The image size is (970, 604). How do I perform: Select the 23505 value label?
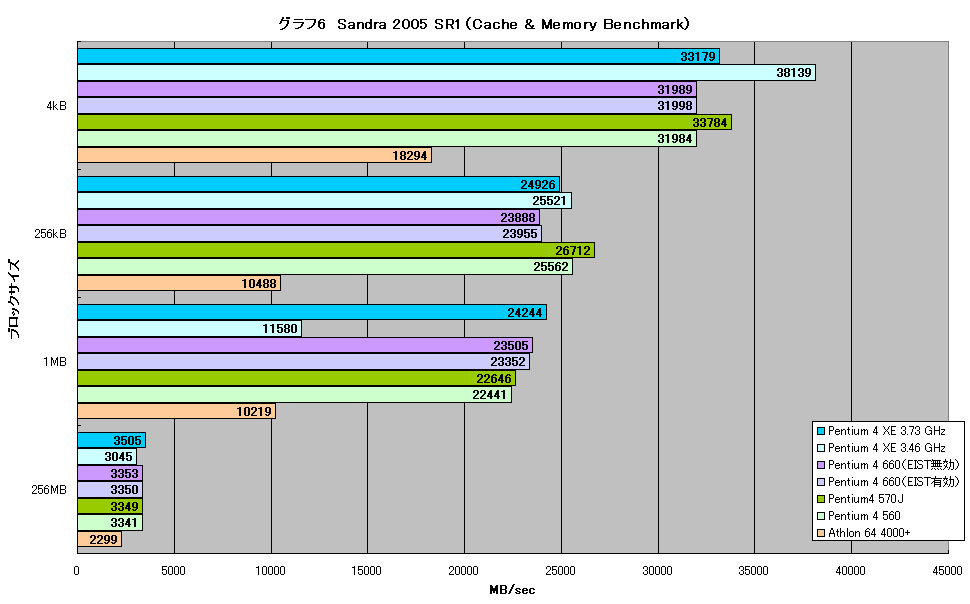(x=511, y=345)
